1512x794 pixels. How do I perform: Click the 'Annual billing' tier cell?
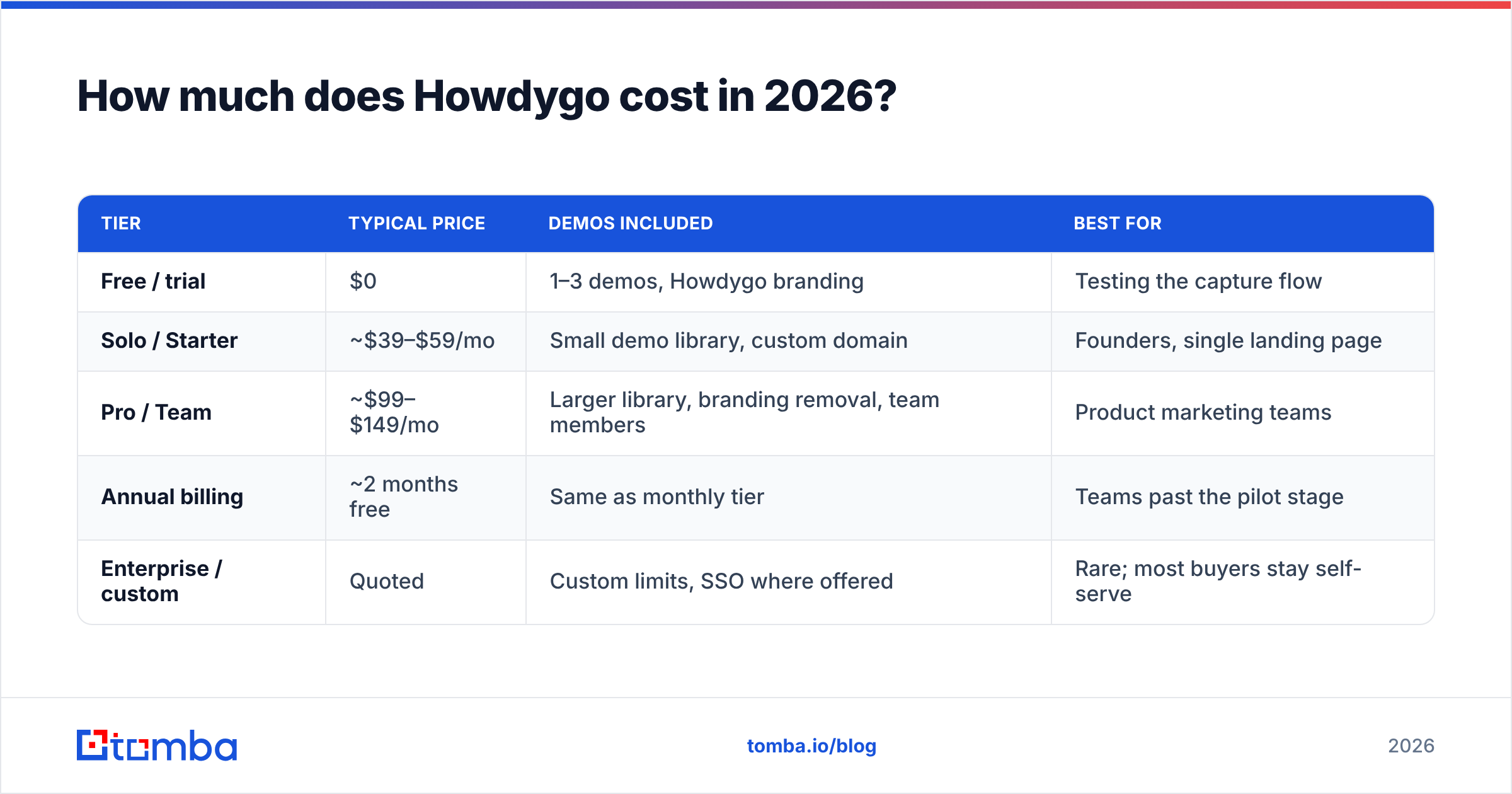pyautogui.click(x=202, y=497)
